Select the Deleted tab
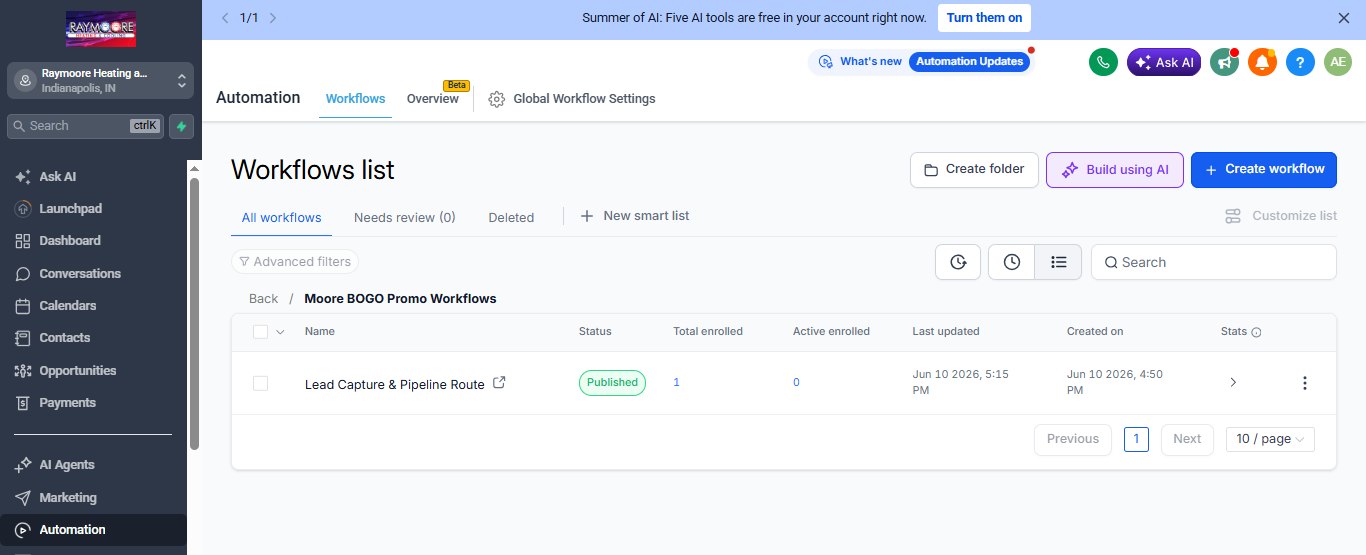The width and height of the screenshot is (1366, 555). point(511,217)
